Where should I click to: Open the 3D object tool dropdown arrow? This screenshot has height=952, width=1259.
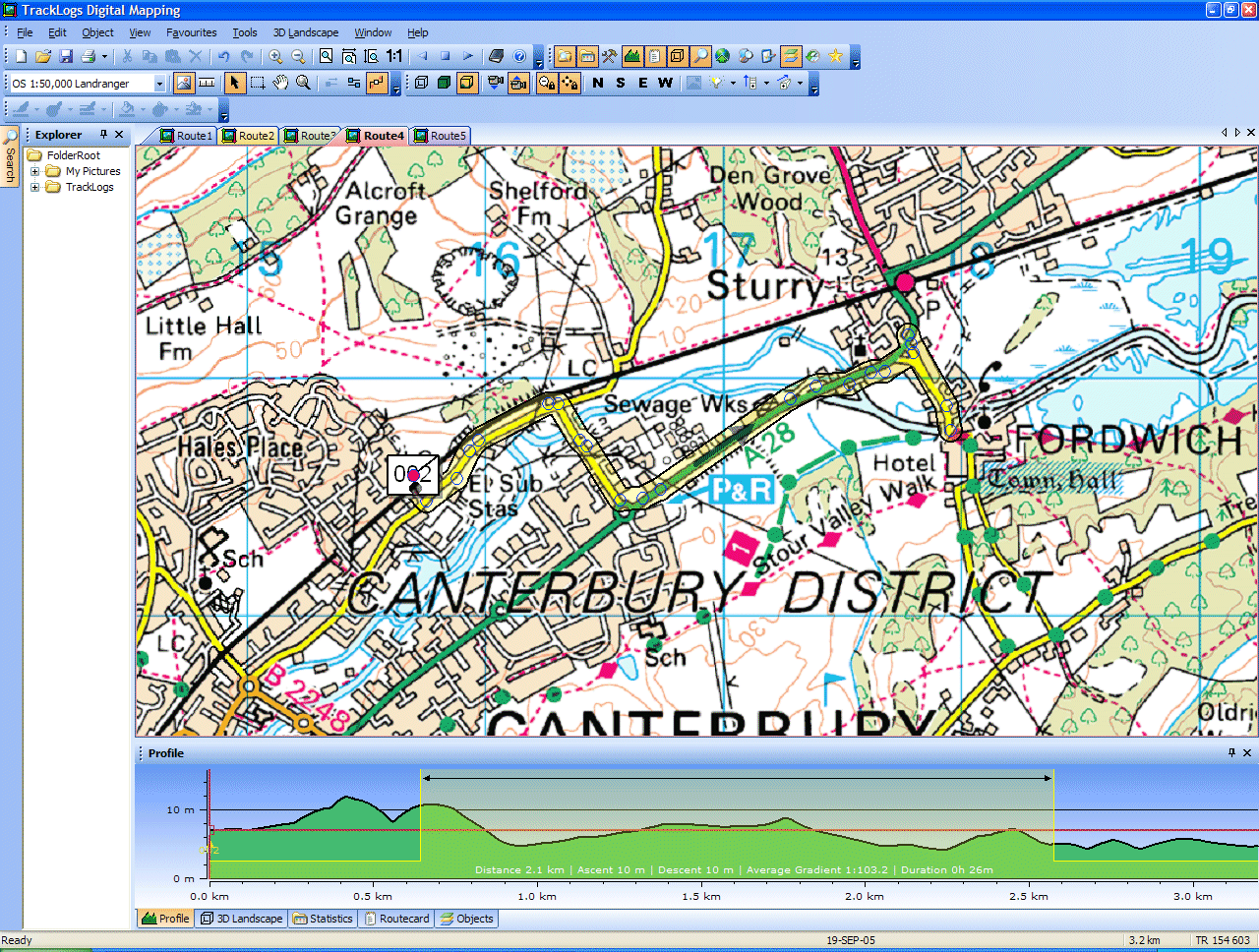[x=800, y=83]
